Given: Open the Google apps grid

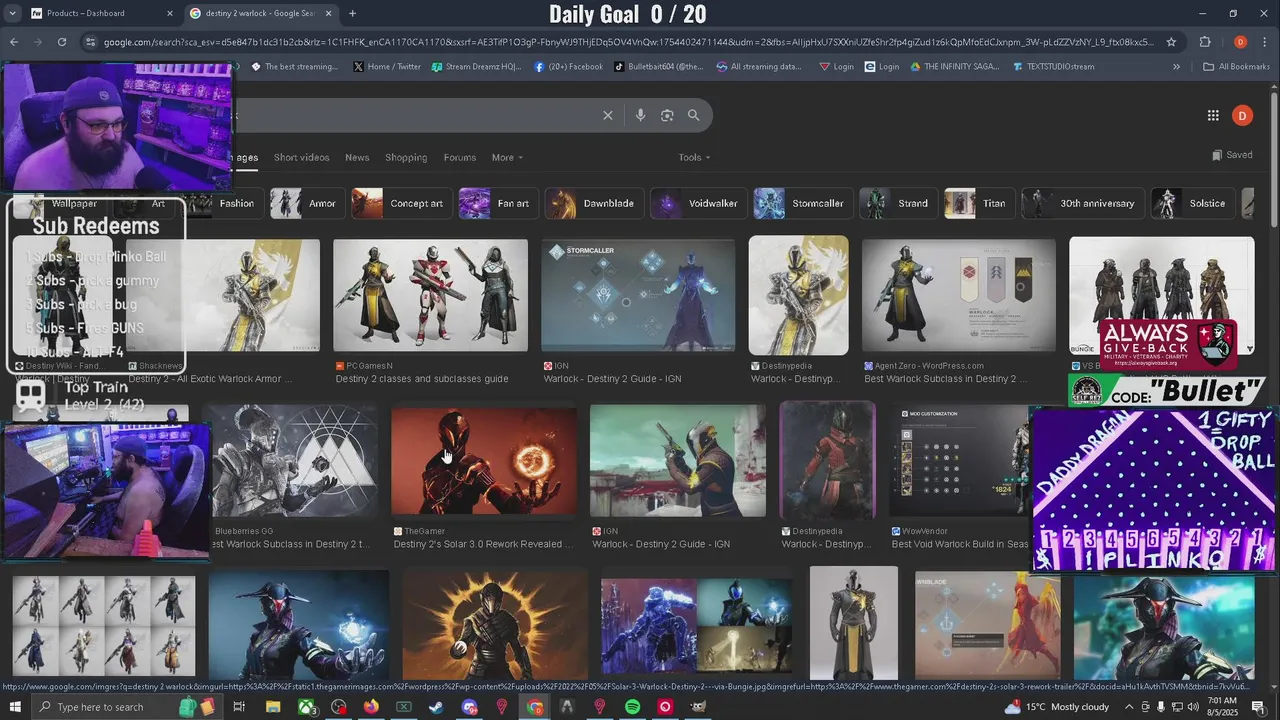Looking at the screenshot, I should (1213, 115).
